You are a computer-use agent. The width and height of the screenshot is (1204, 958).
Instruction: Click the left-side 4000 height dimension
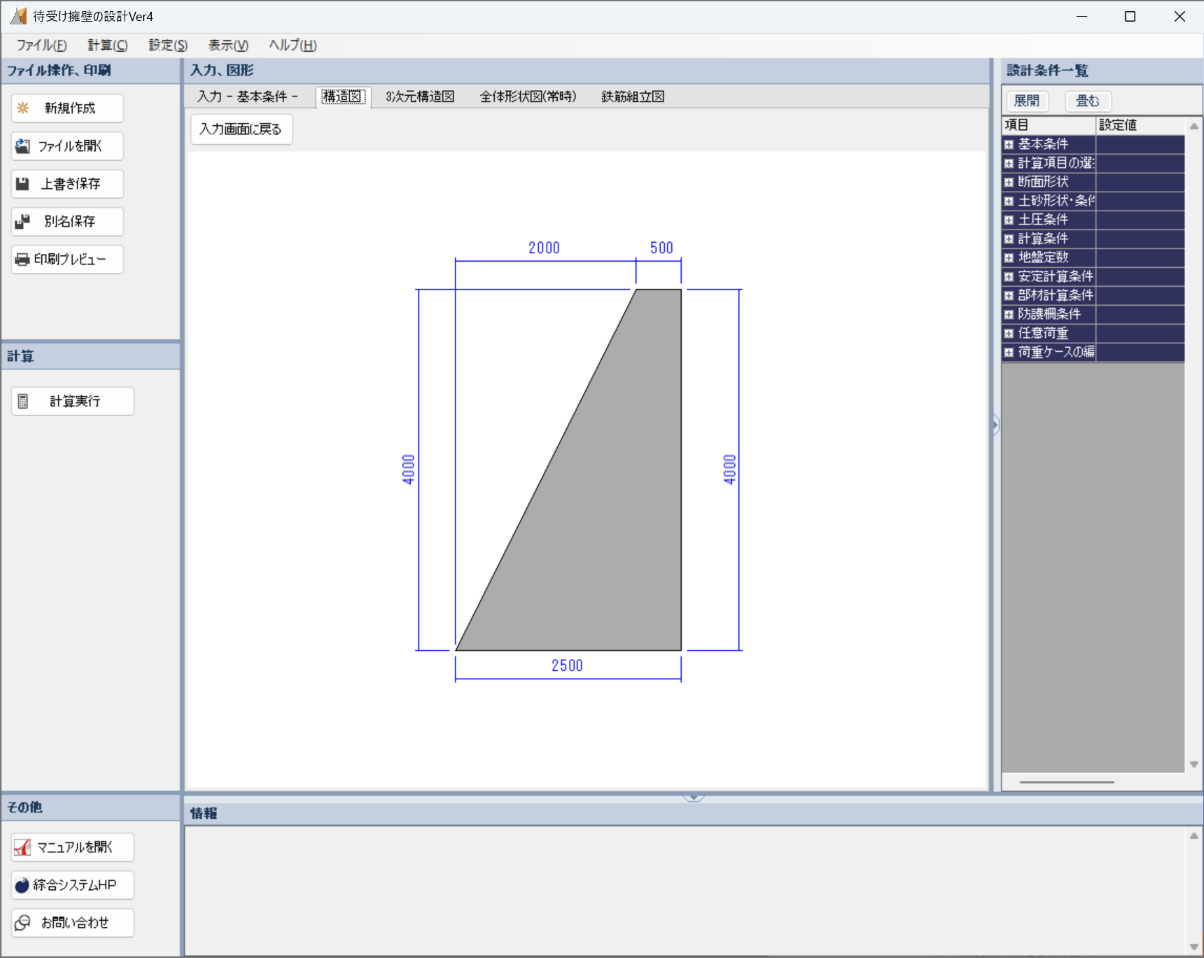408,470
